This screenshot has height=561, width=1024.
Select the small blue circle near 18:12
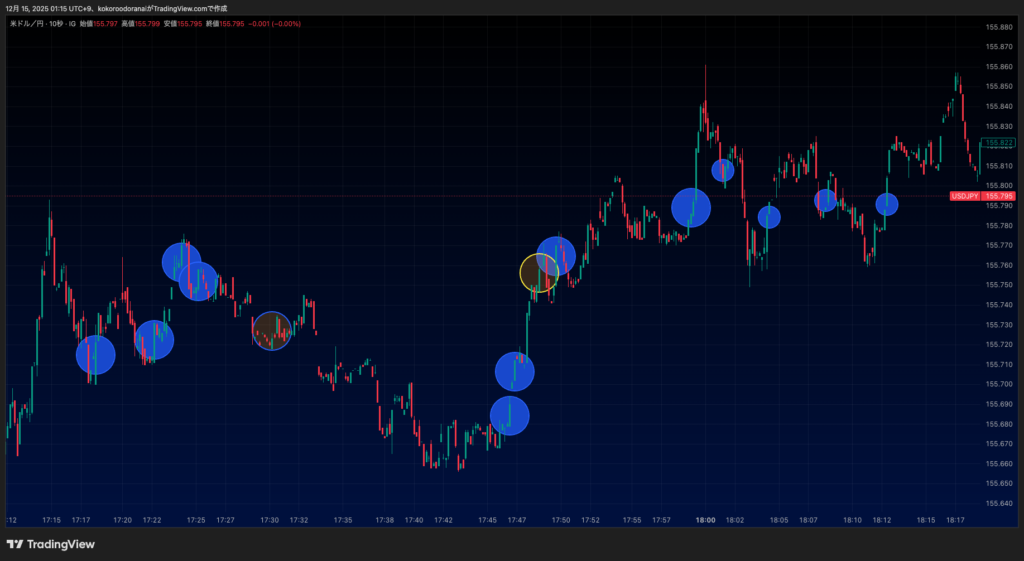[x=887, y=204]
